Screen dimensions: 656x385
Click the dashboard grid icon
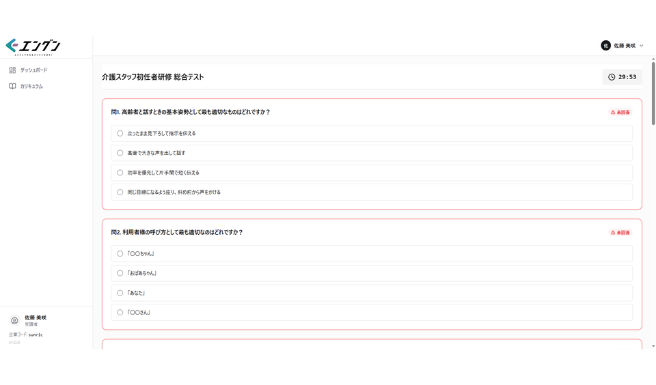13,70
